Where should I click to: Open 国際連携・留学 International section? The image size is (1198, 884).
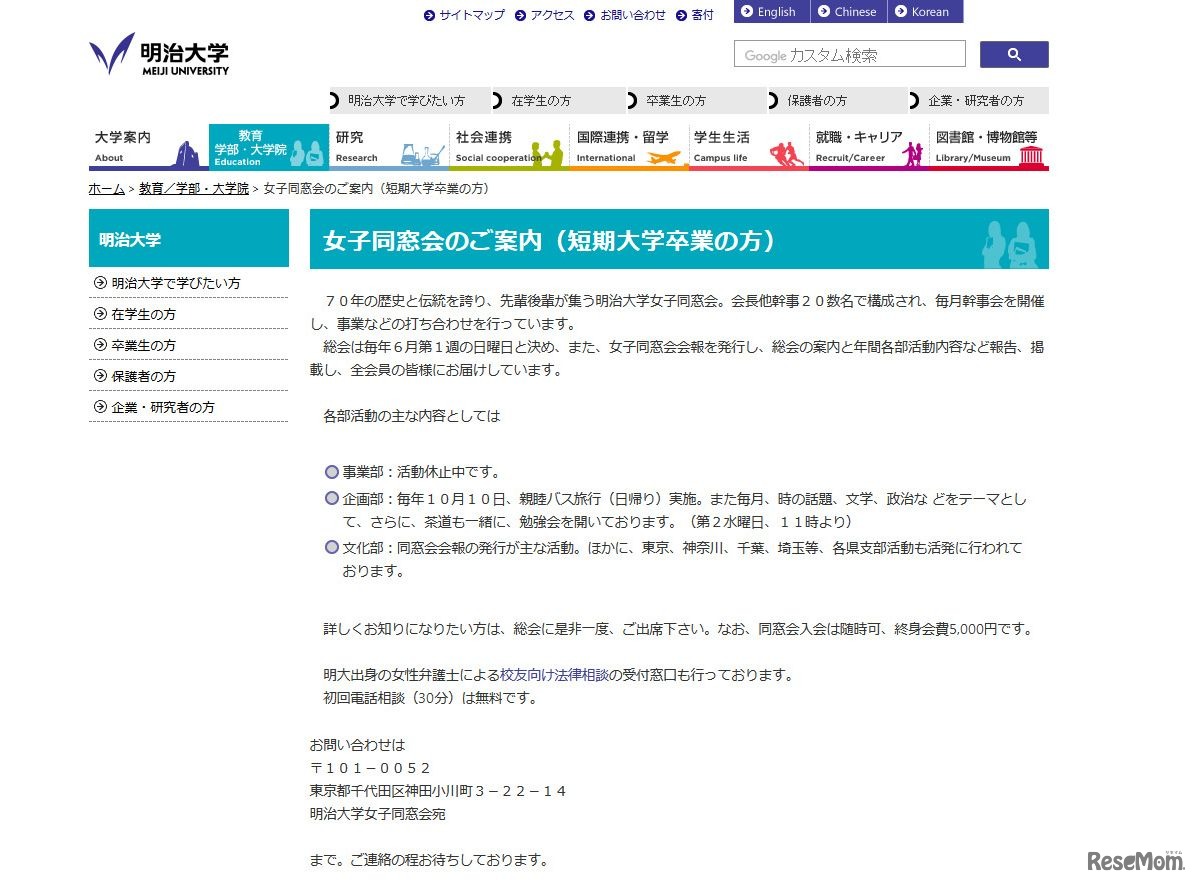click(x=628, y=147)
